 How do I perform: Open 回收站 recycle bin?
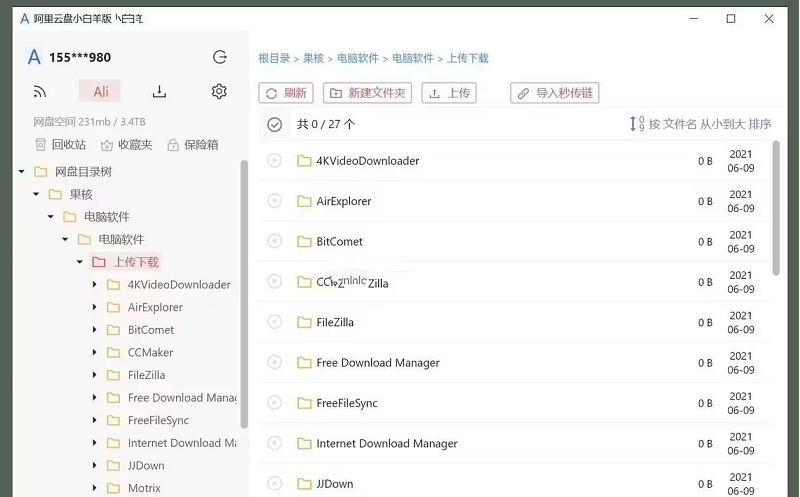click(x=60, y=145)
